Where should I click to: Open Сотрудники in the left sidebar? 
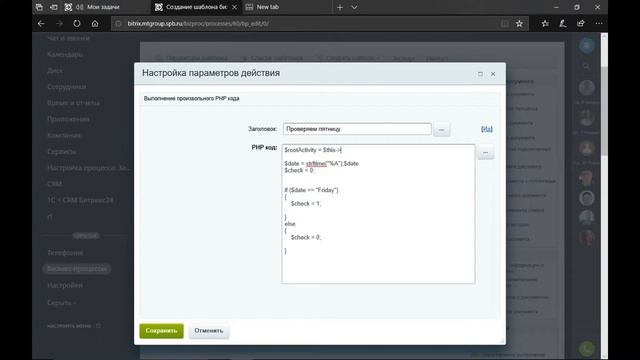(67, 87)
